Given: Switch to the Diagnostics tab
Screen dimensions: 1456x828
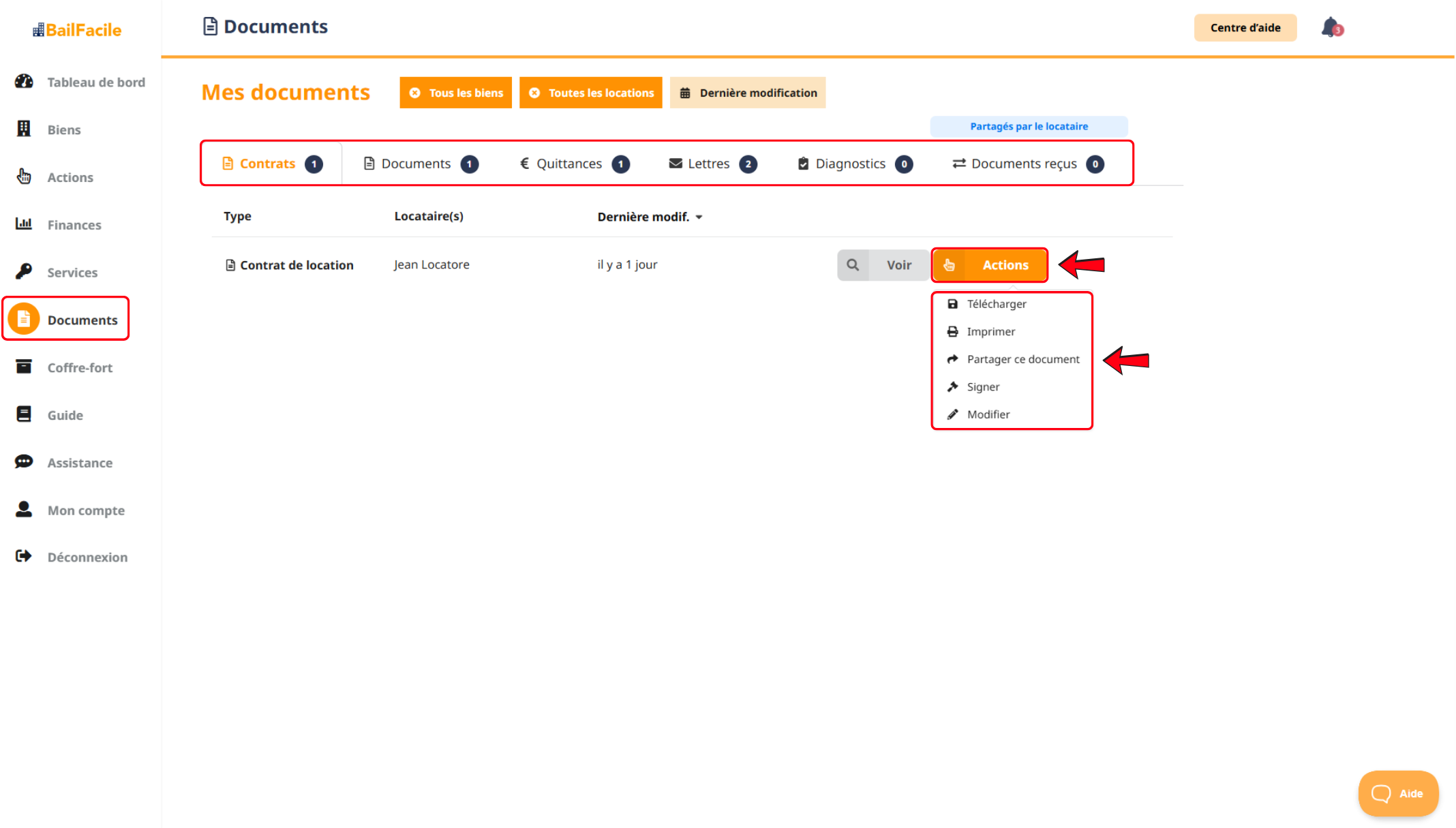Looking at the screenshot, I should pyautogui.click(x=855, y=164).
